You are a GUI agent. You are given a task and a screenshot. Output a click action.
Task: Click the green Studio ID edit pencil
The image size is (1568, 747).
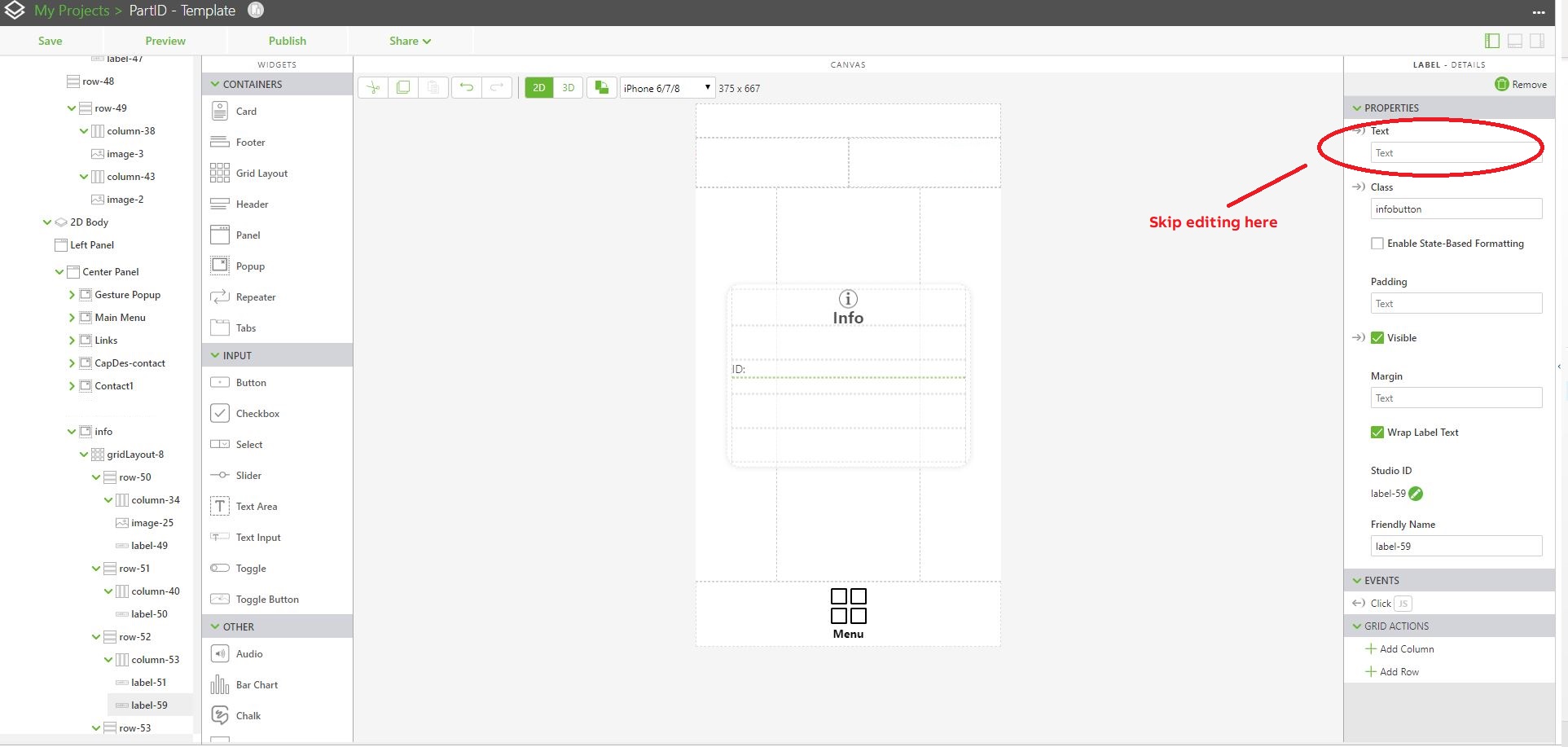pos(1416,494)
